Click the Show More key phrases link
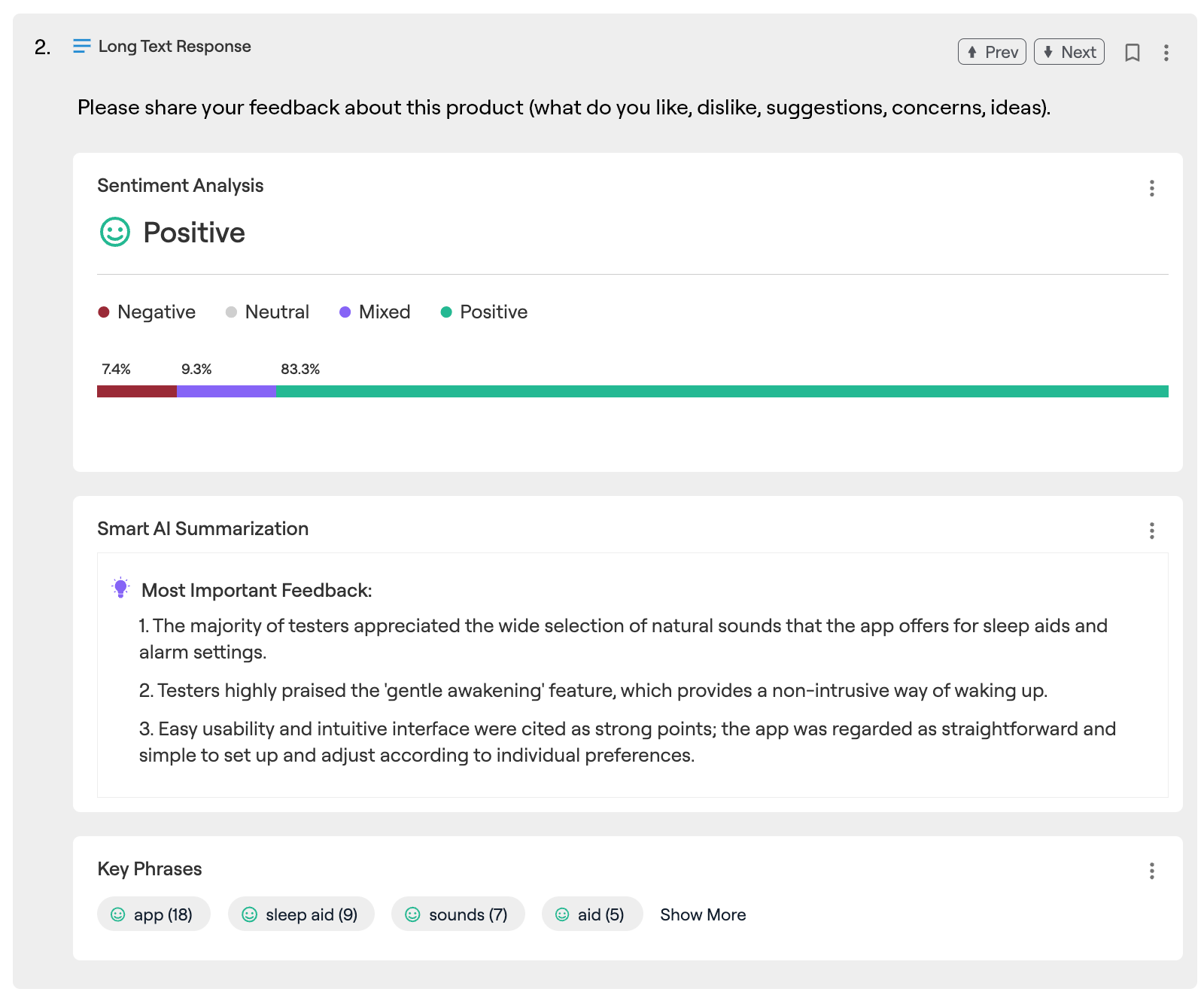Screen dimensions: 1204x1001 pos(703,914)
